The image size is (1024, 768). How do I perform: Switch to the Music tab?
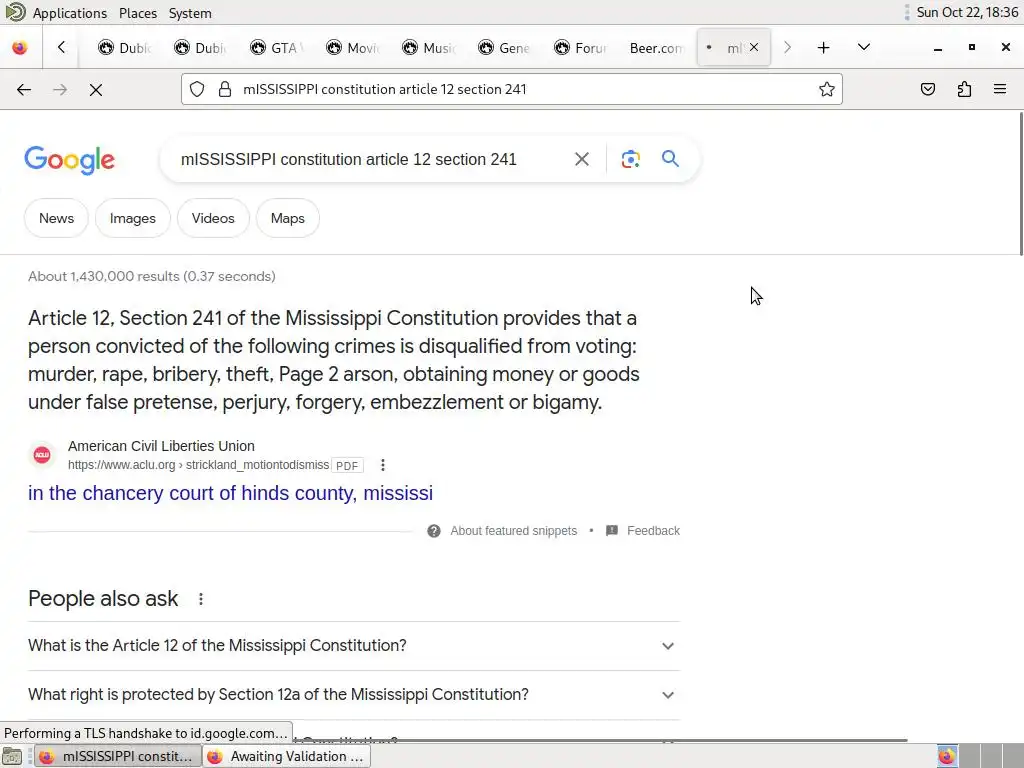pos(428,48)
